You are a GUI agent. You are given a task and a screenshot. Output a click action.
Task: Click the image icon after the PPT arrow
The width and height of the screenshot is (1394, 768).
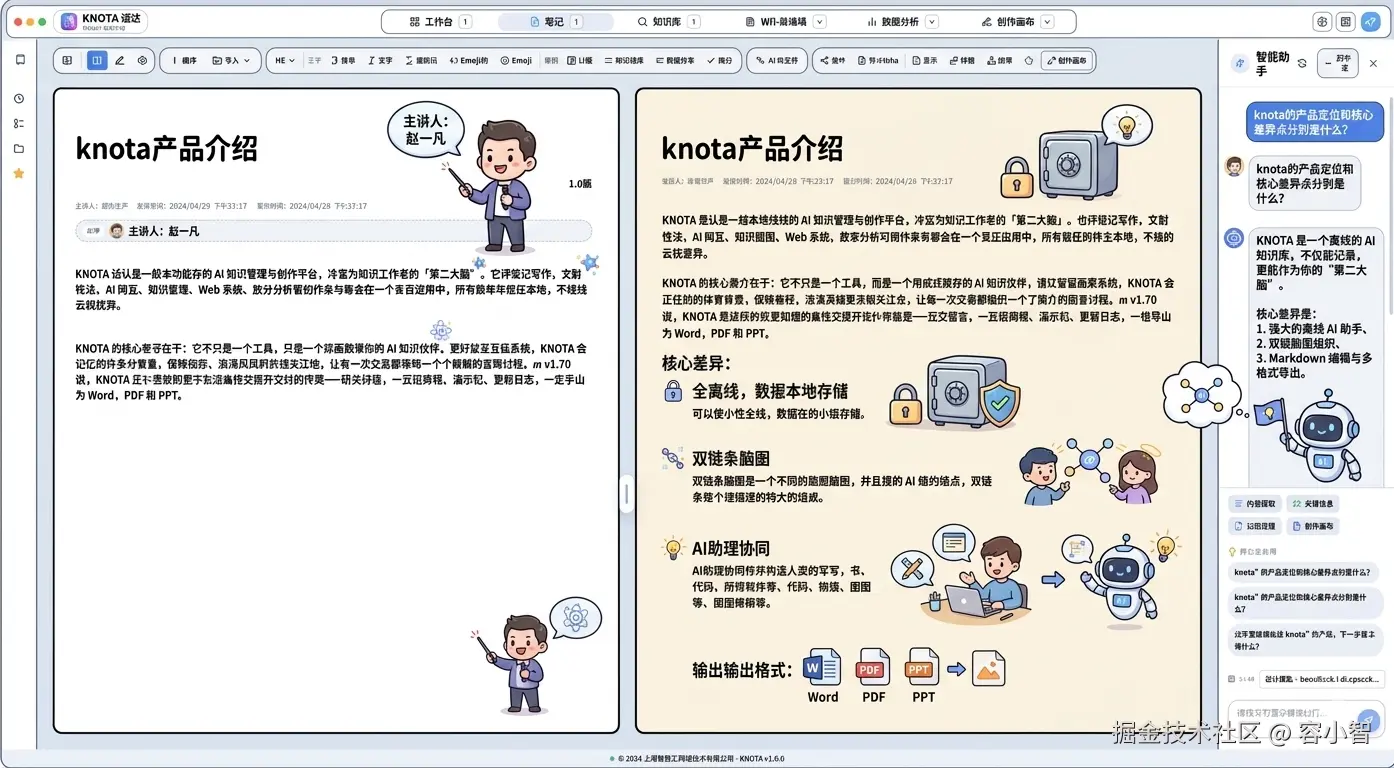point(988,668)
